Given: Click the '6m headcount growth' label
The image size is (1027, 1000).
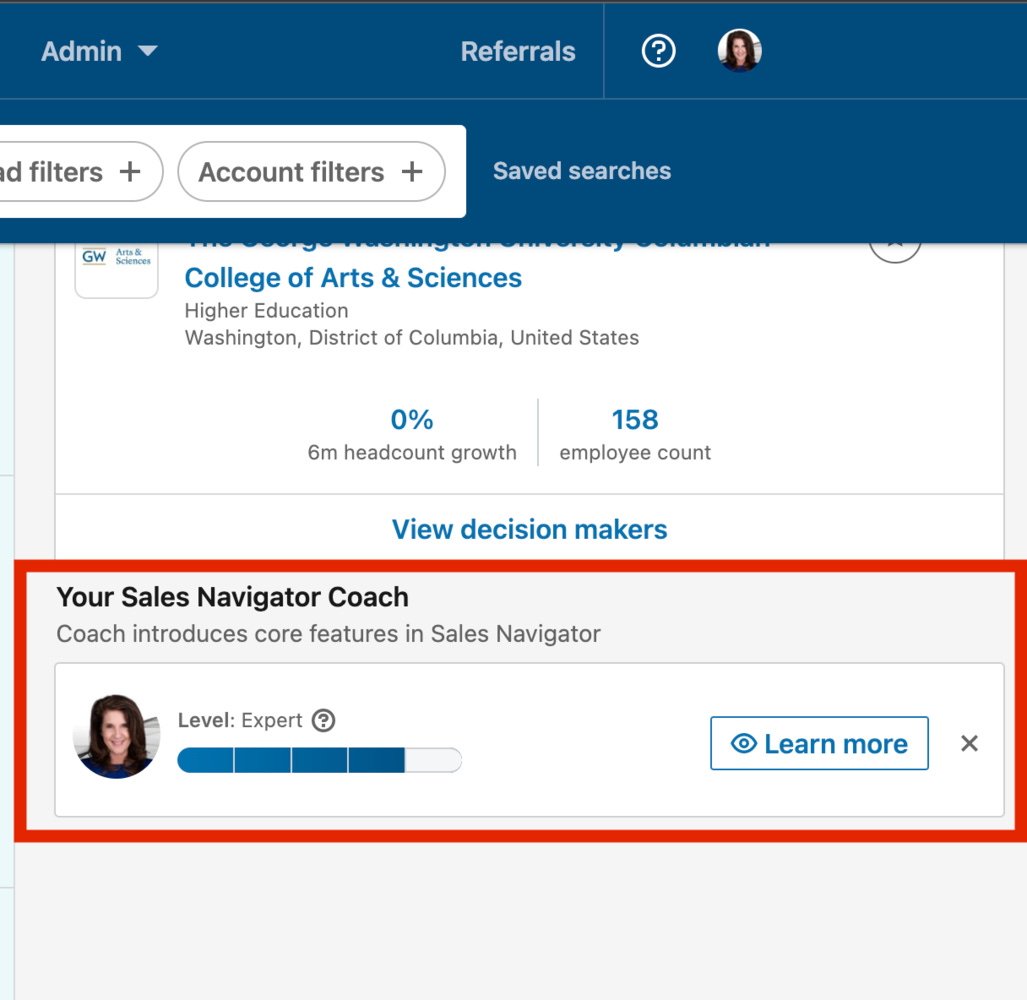Looking at the screenshot, I should coord(412,453).
